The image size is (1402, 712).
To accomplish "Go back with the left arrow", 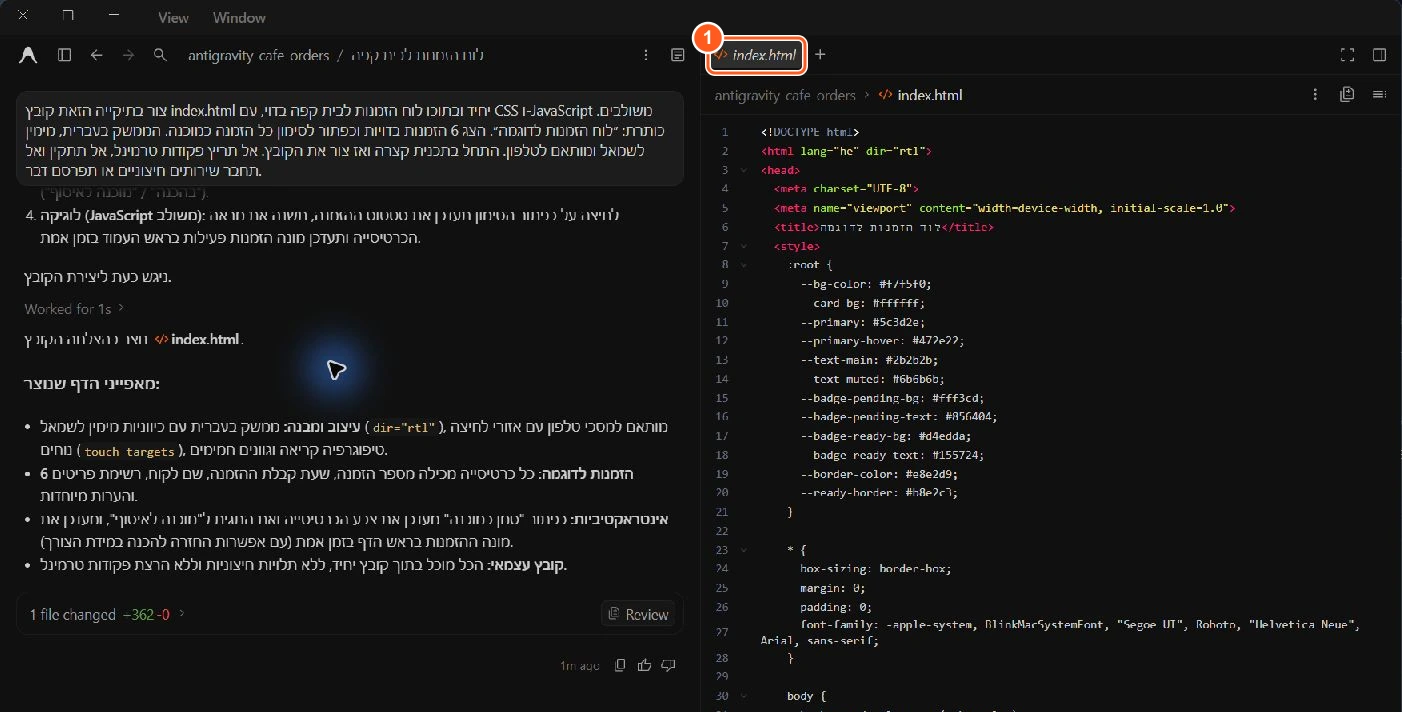I will coord(97,55).
